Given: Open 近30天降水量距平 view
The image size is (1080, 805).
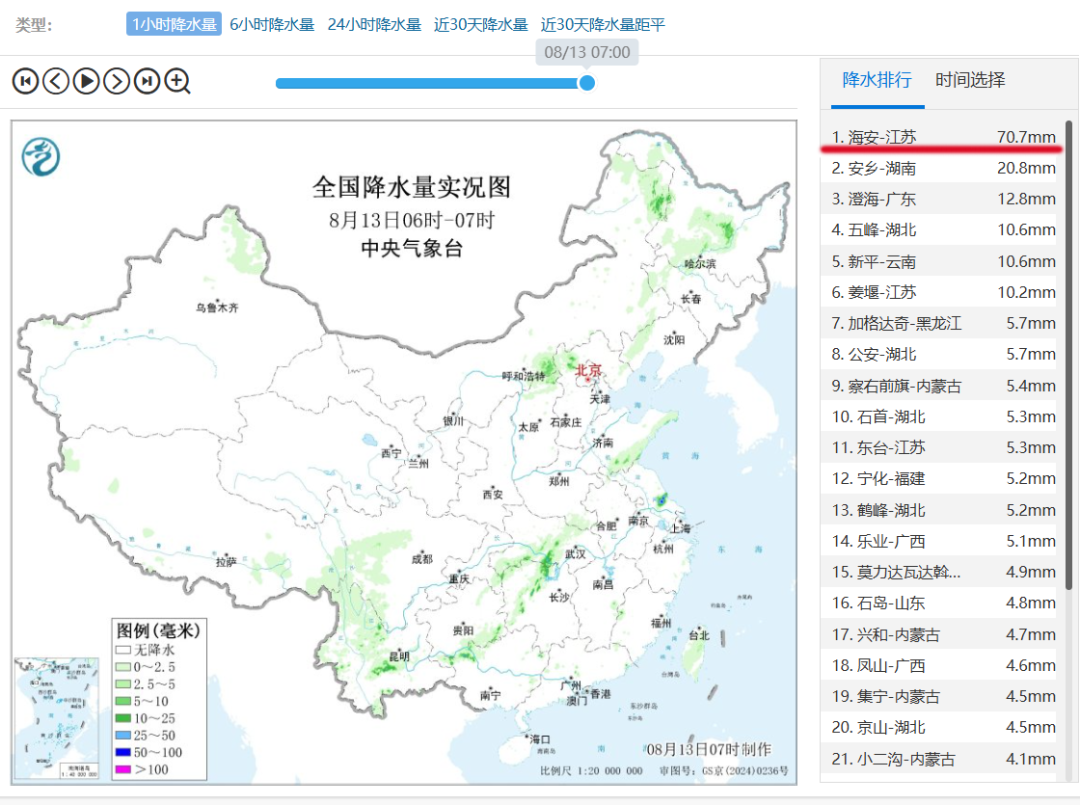Looking at the screenshot, I should [x=603, y=24].
